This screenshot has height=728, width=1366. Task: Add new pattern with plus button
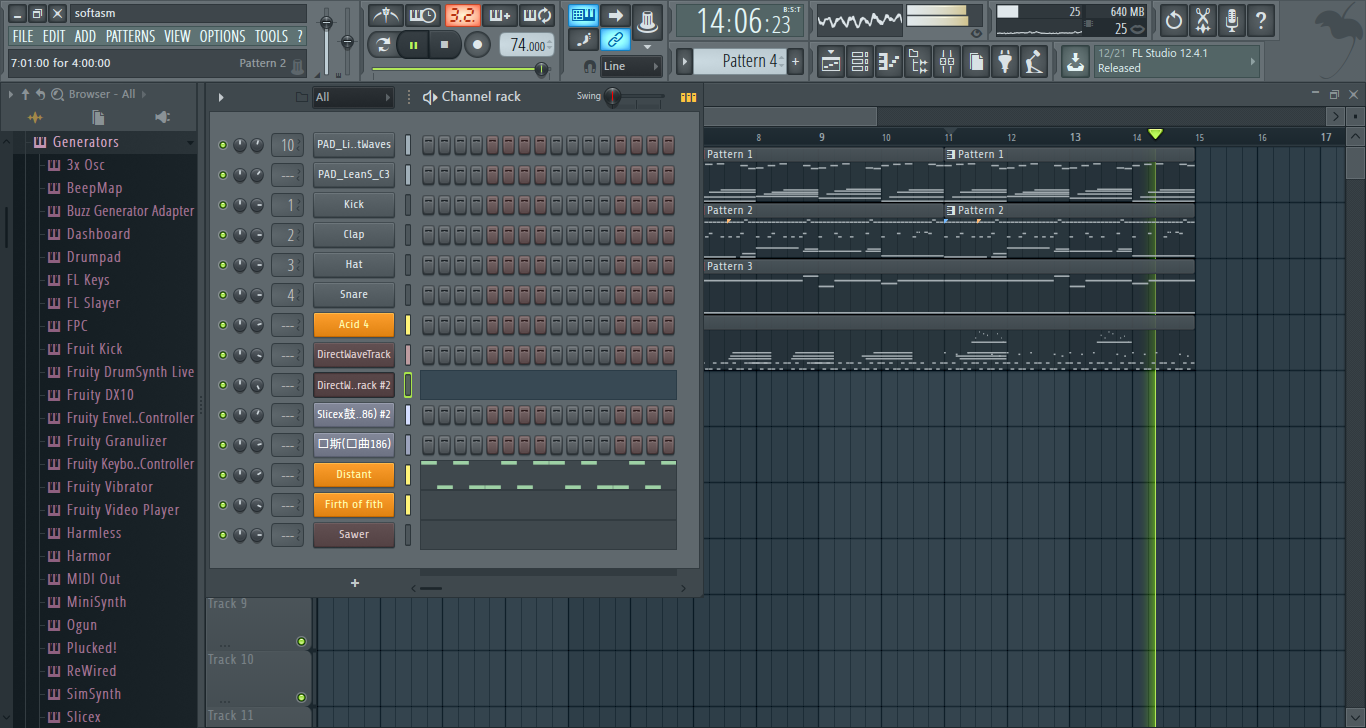tap(796, 61)
